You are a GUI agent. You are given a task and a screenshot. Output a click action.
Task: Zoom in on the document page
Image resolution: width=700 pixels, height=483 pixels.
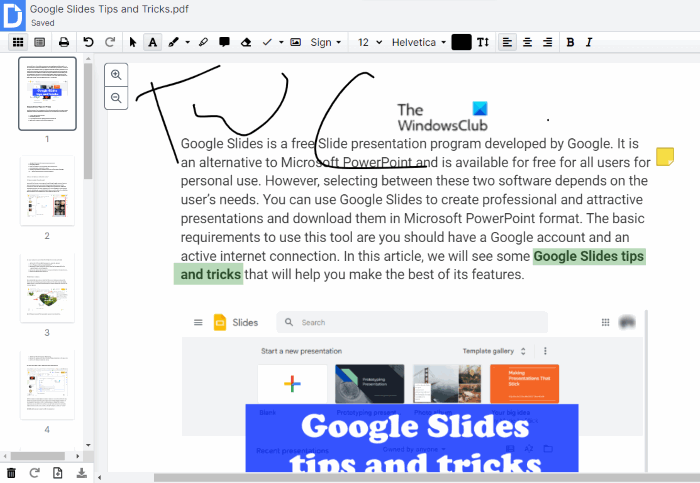[116, 75]
